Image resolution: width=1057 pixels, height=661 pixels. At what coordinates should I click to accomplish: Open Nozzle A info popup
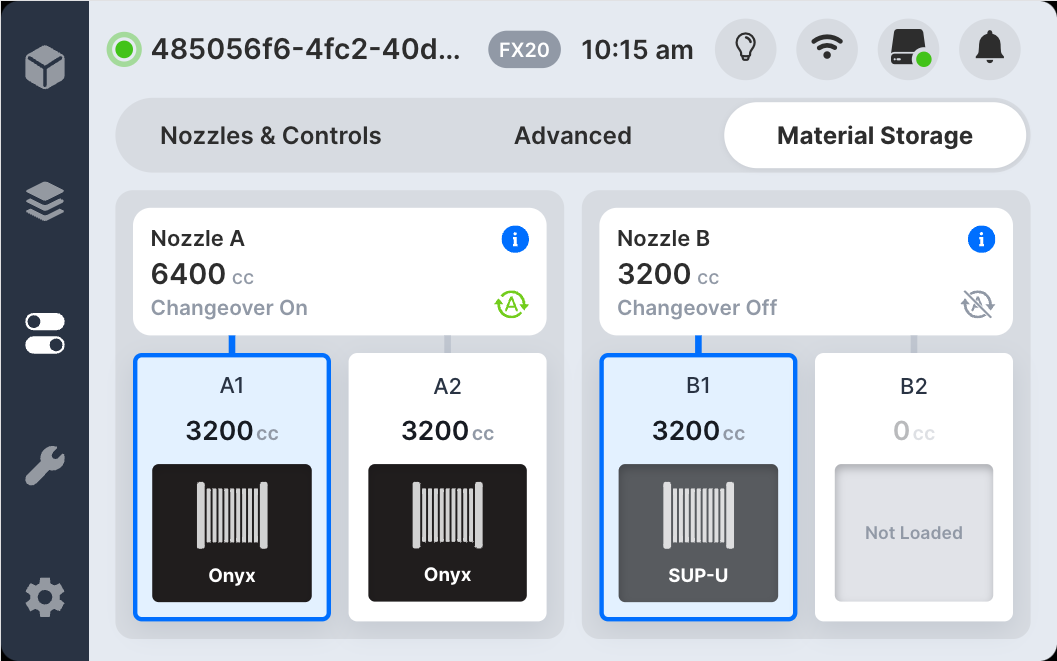click(x=515, y=239)
